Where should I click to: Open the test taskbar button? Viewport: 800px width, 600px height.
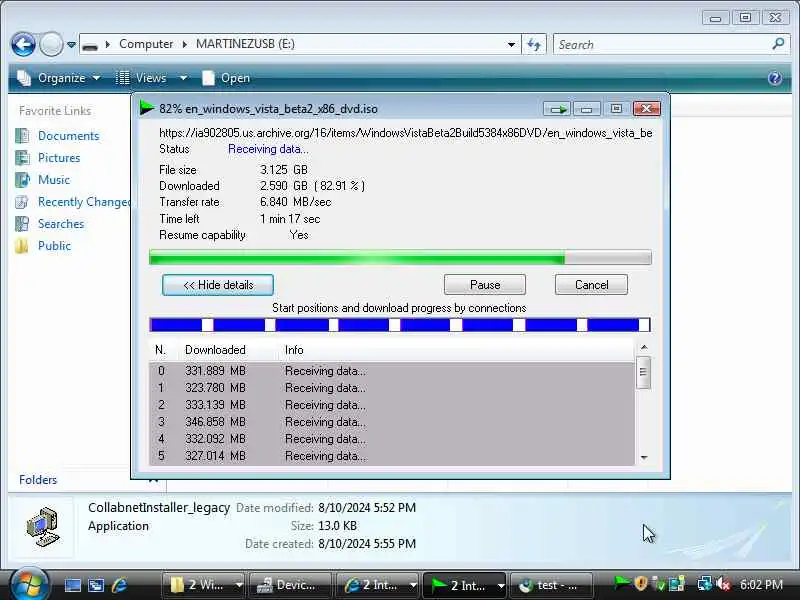pyautogui.click(x=551, y=585)
